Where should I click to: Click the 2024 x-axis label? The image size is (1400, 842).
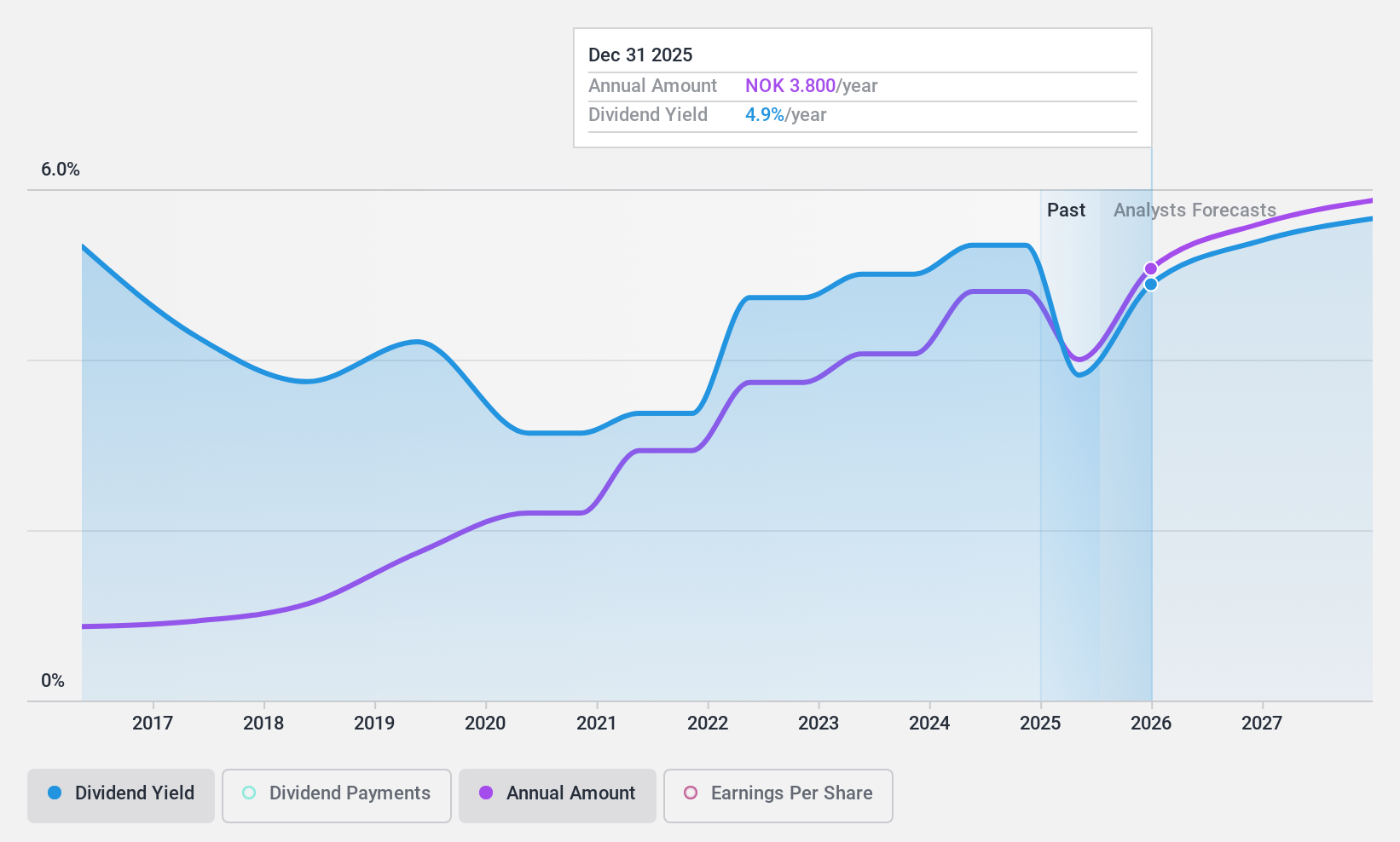tap(929, 724)
